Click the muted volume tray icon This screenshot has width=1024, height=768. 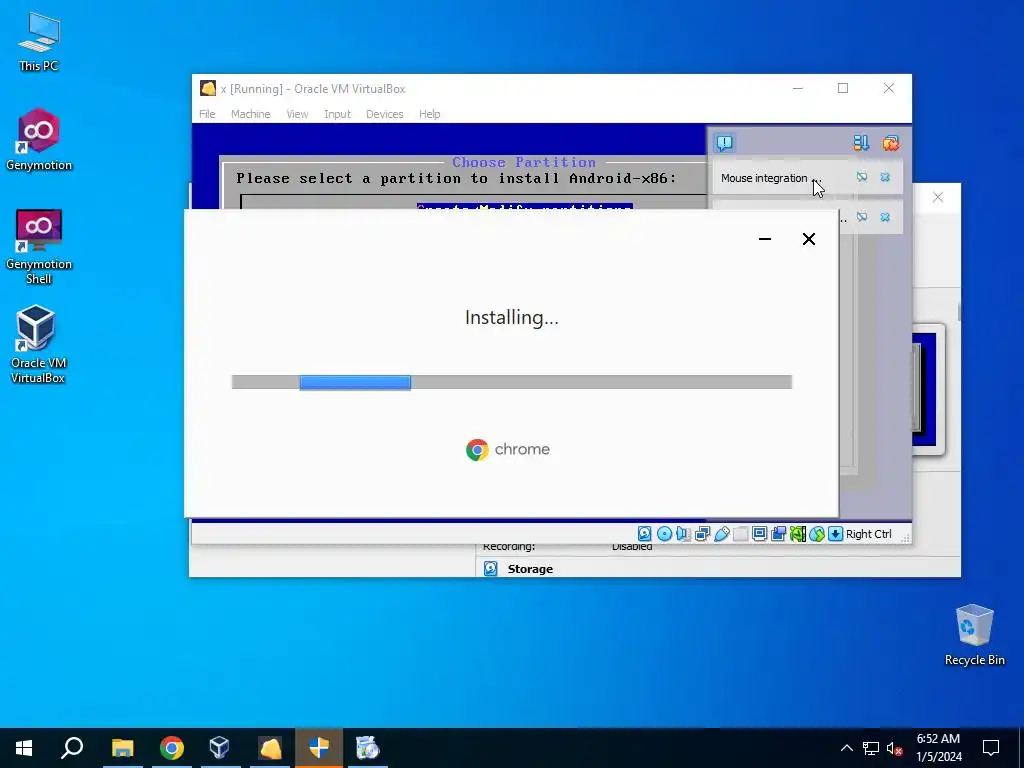pyautogui.click(x=895, y=748)
